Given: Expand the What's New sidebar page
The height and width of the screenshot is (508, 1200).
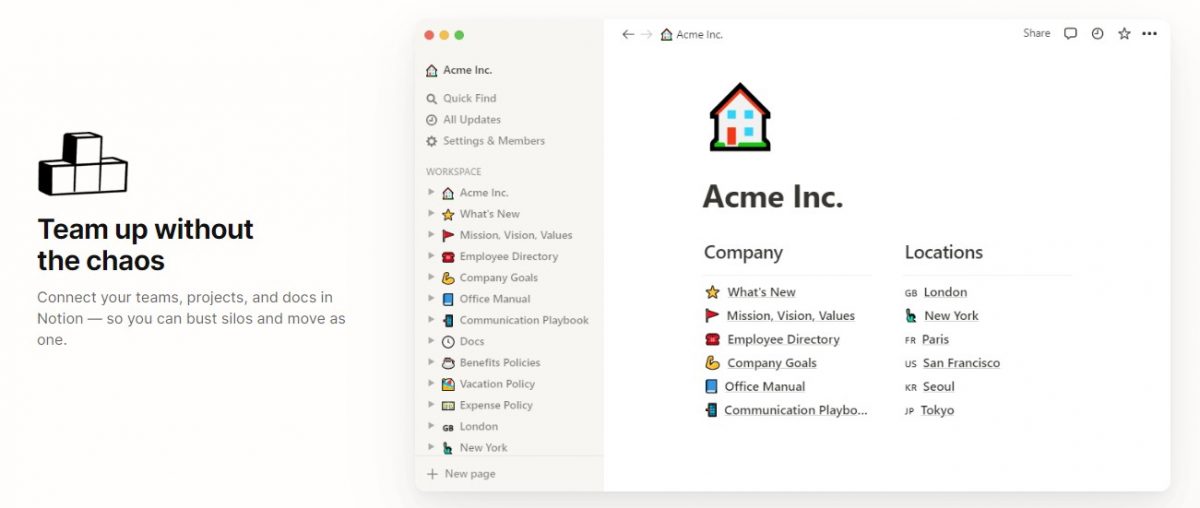Looking at the screenshot, I should (431, 214).
